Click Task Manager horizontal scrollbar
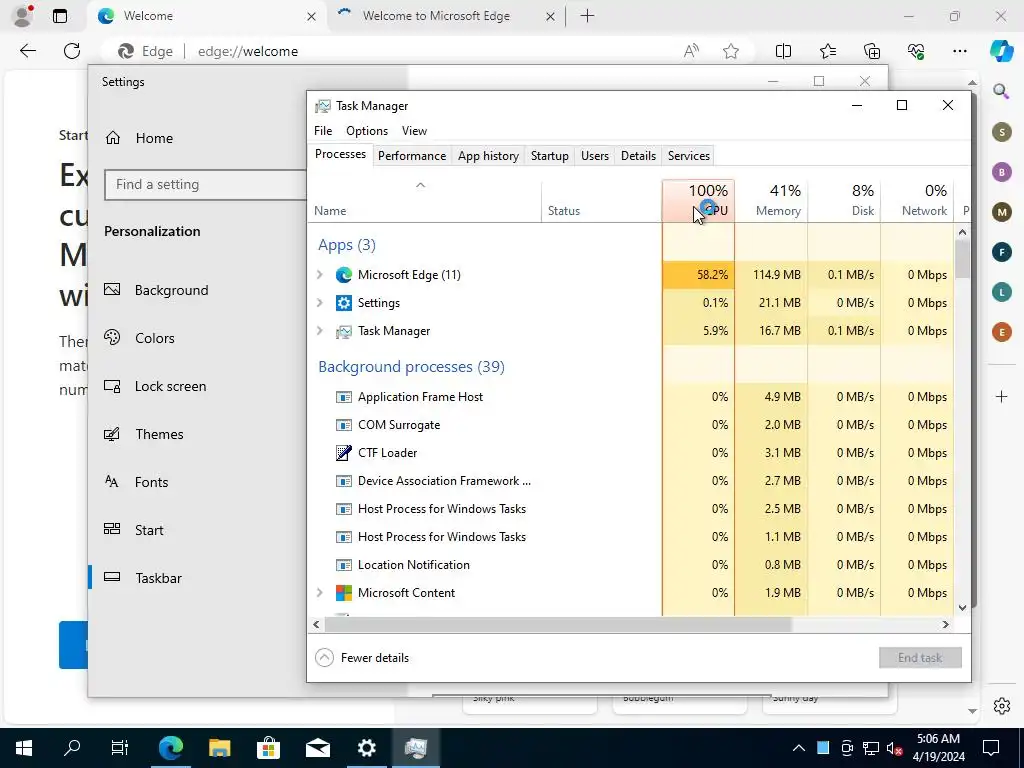The height and width of the screenshot is (768, 1024). (558, 624)
